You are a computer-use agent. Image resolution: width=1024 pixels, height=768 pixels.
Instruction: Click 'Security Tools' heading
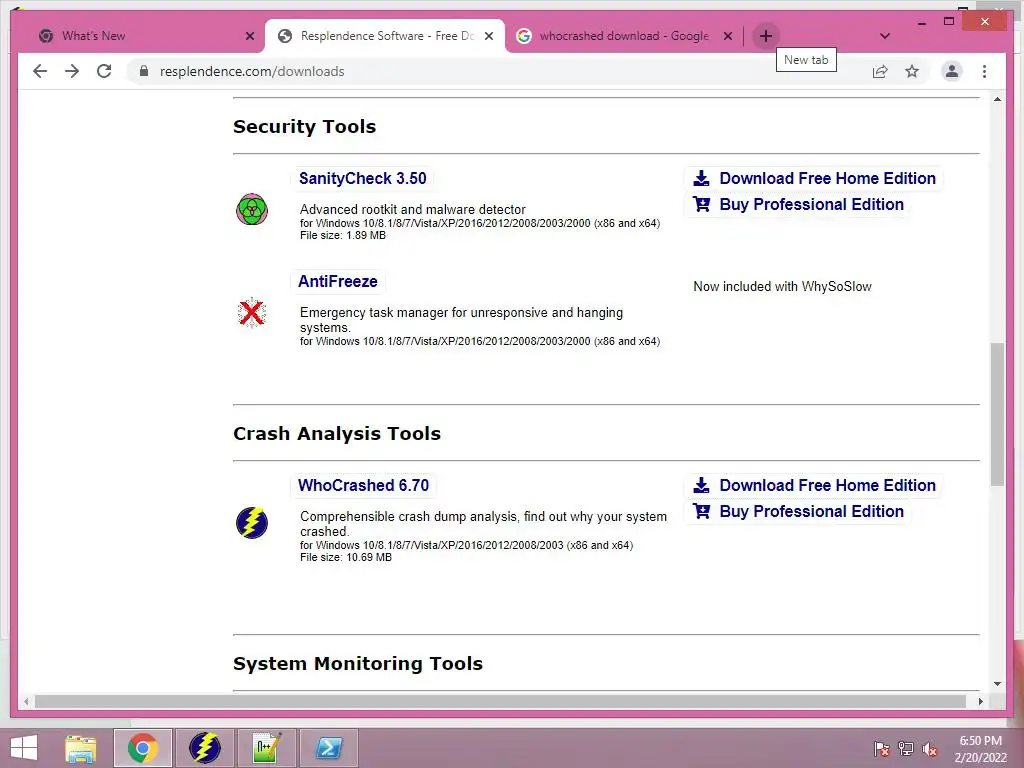pyautogui.click(x=304, y=127)
